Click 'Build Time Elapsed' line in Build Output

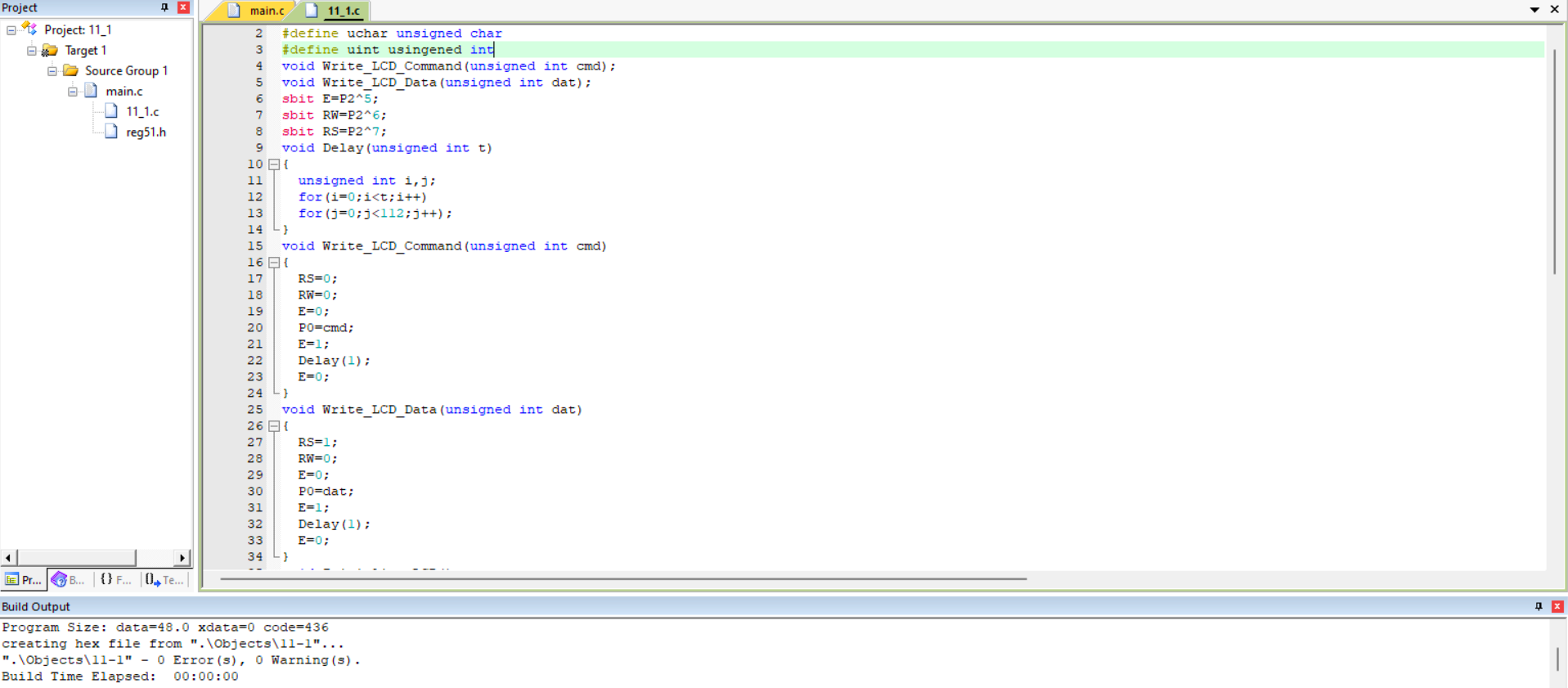120,677
